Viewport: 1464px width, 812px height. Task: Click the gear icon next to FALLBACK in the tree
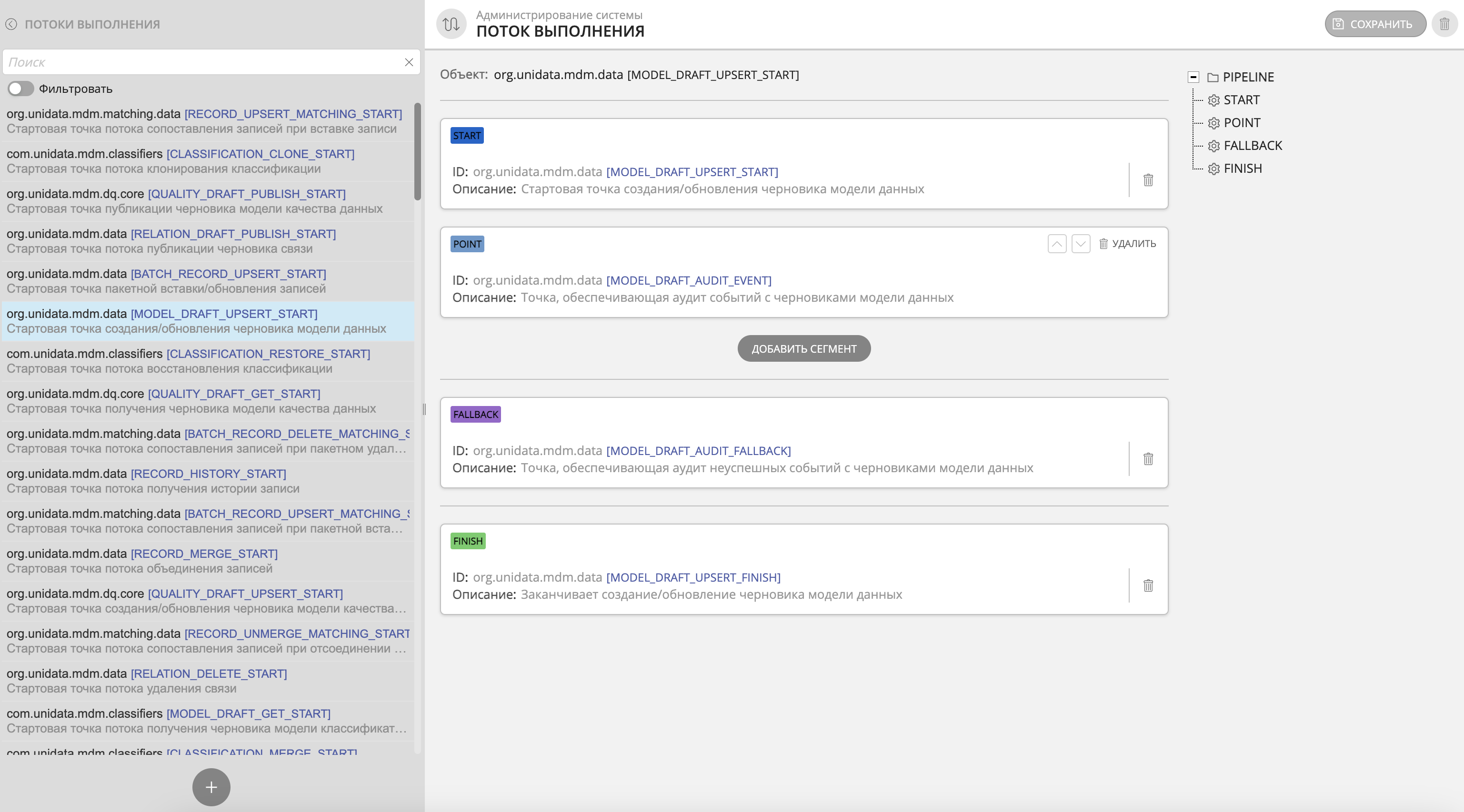click(1213, 146)
